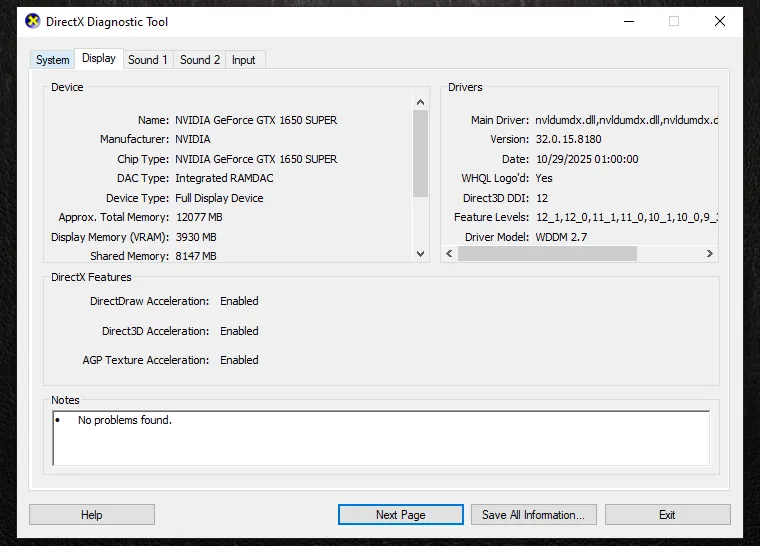Open the Input tab
760x546 pixels.
(x=244, y=60)
